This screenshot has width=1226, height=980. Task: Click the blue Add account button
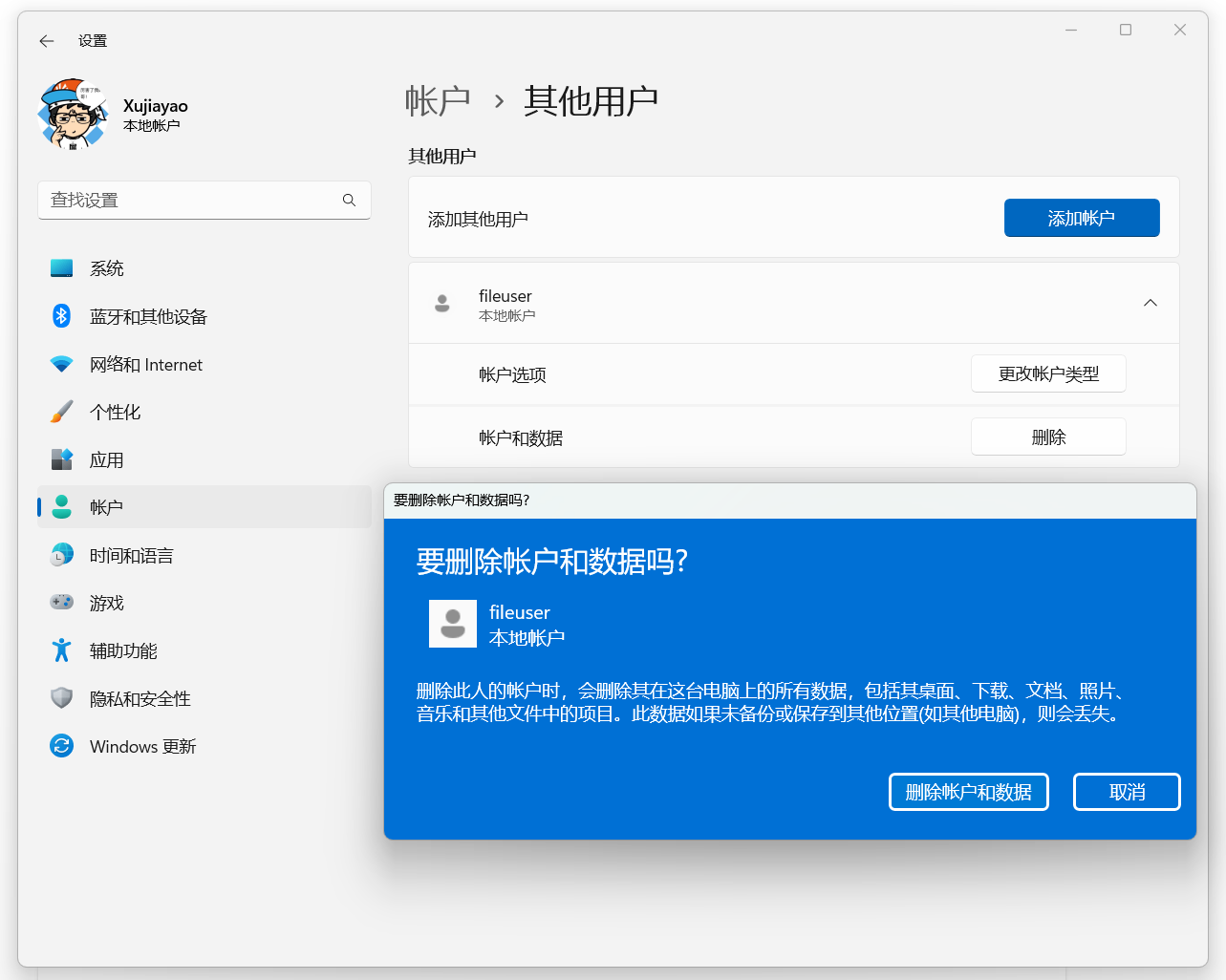click(x=1081, y=218)
